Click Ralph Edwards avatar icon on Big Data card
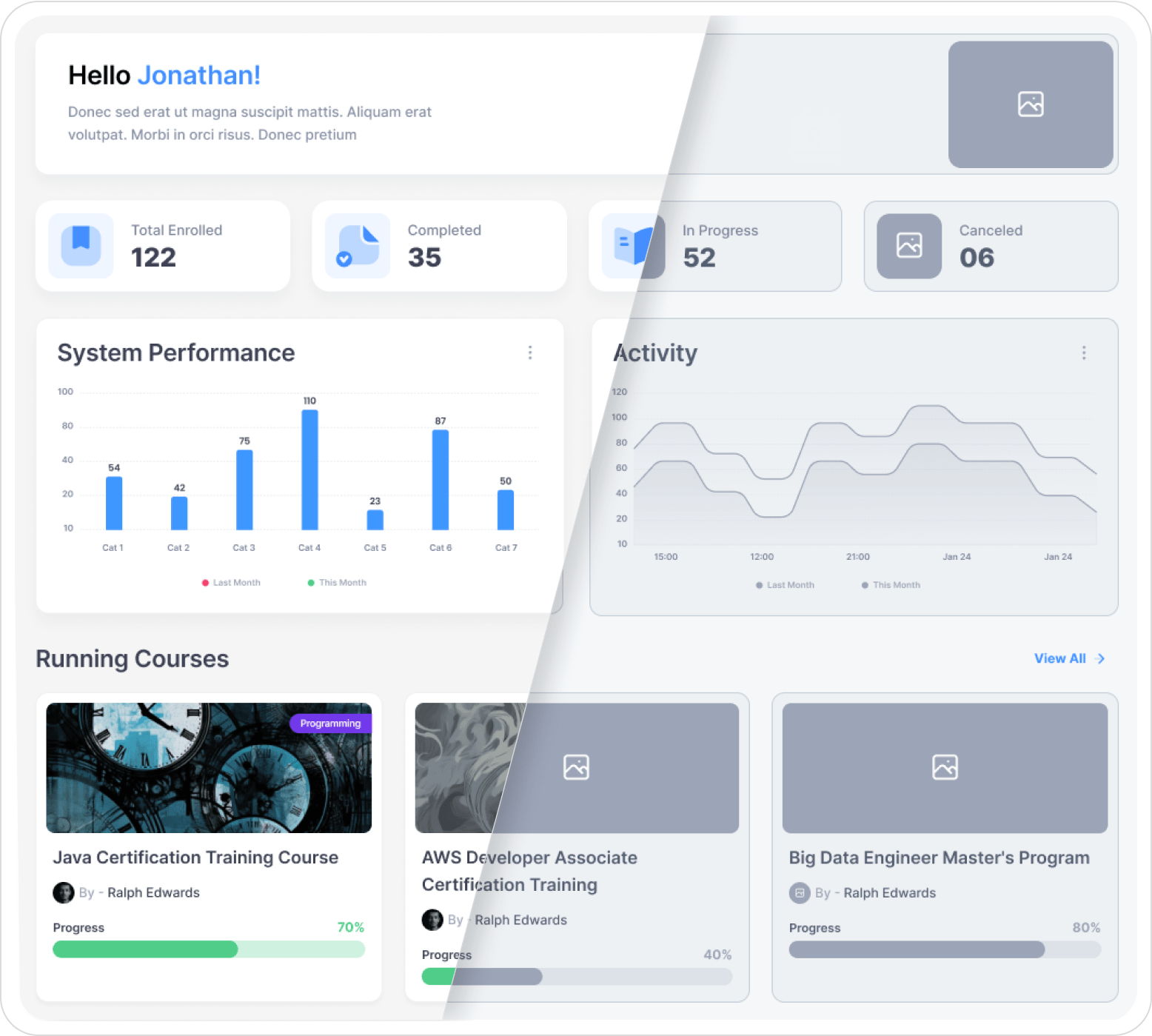The width and height of the screenshot is (1152, 1036). (800, 893)
